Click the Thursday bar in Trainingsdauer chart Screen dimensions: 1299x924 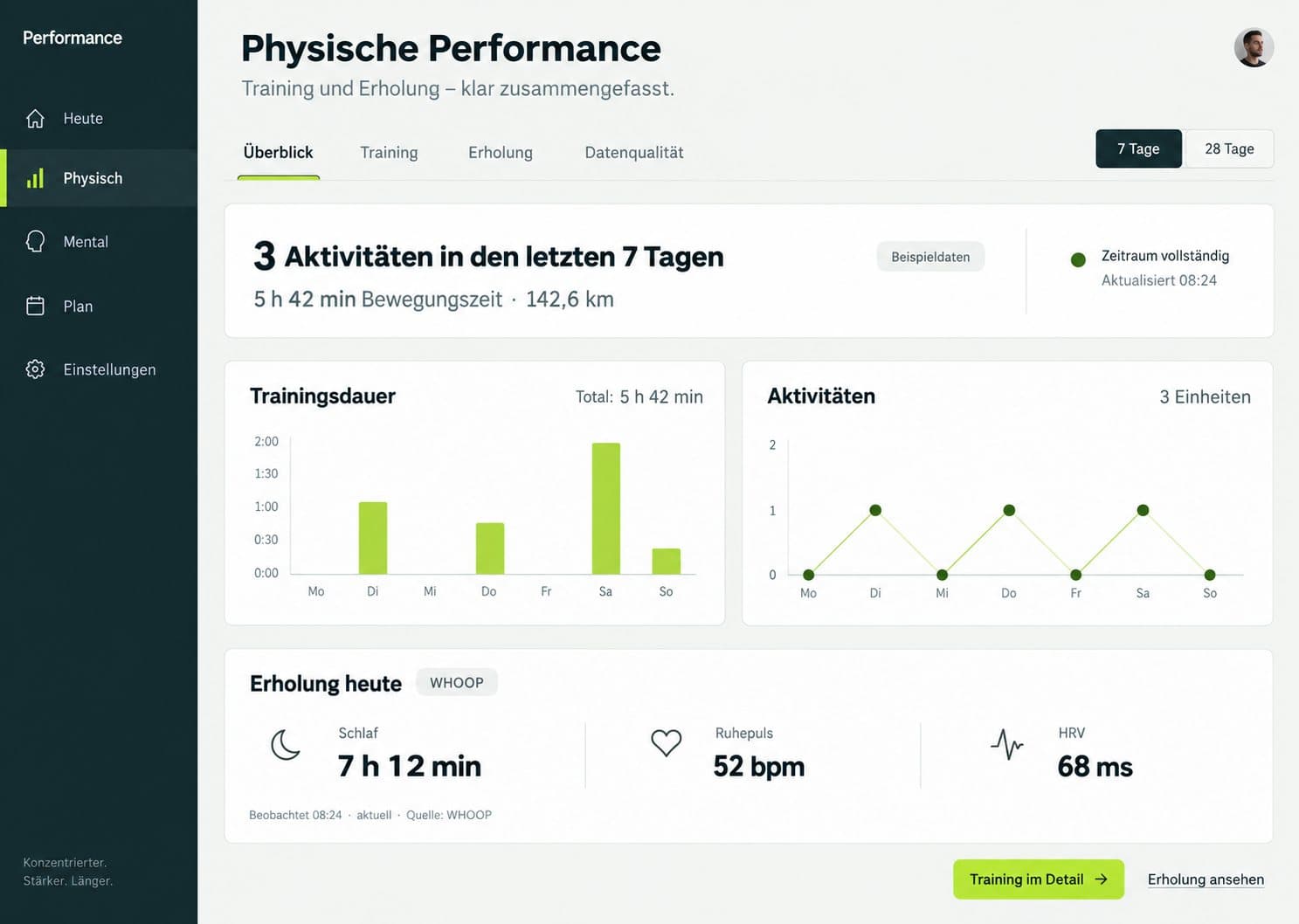490,548
